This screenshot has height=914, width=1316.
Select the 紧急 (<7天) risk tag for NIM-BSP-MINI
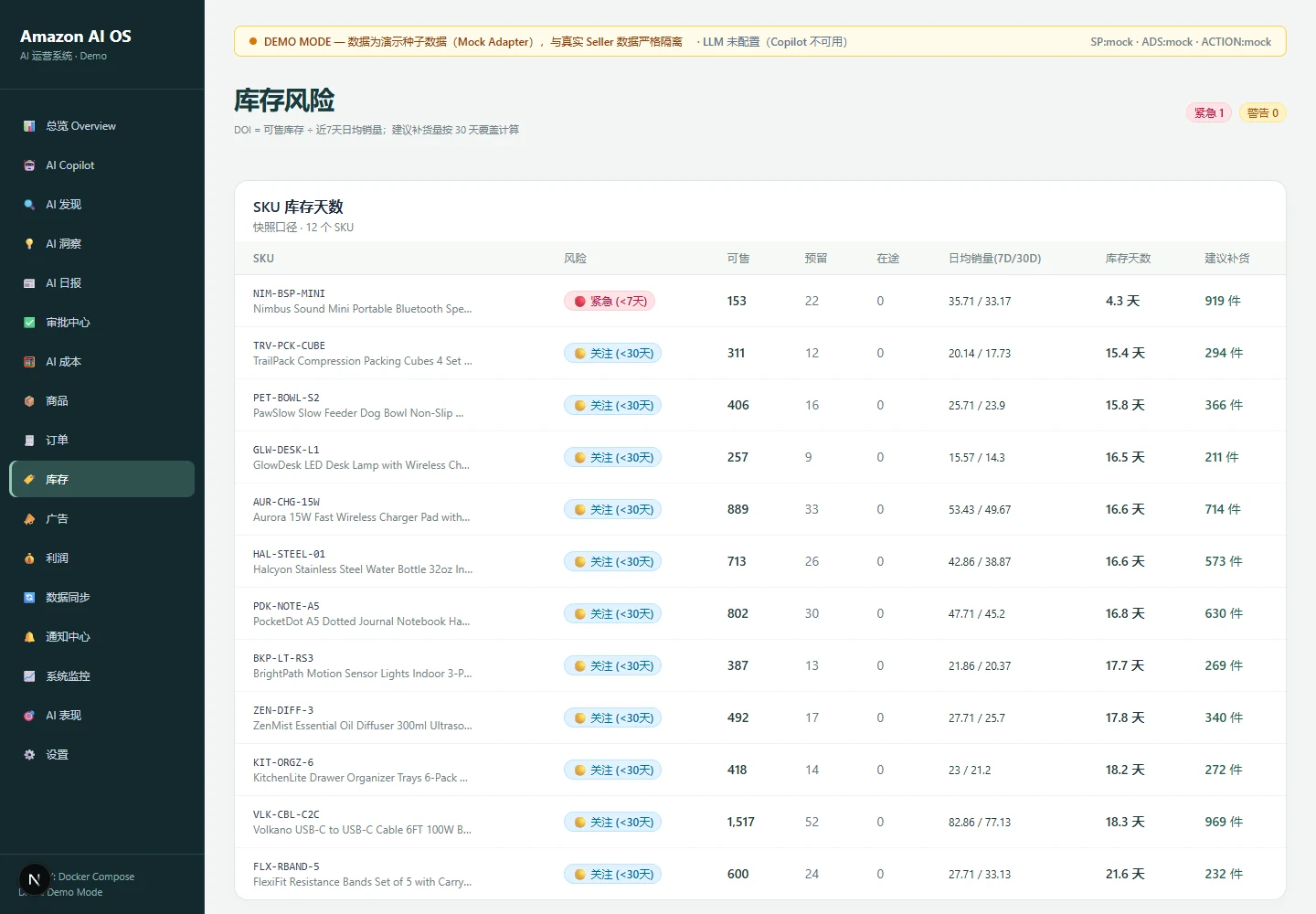[610, 302]
